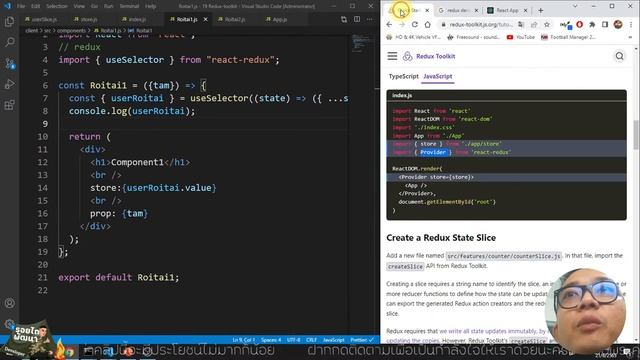The image size is (640, 360).
Task: Bookmark this page with the star
Action: pos(547,24)
